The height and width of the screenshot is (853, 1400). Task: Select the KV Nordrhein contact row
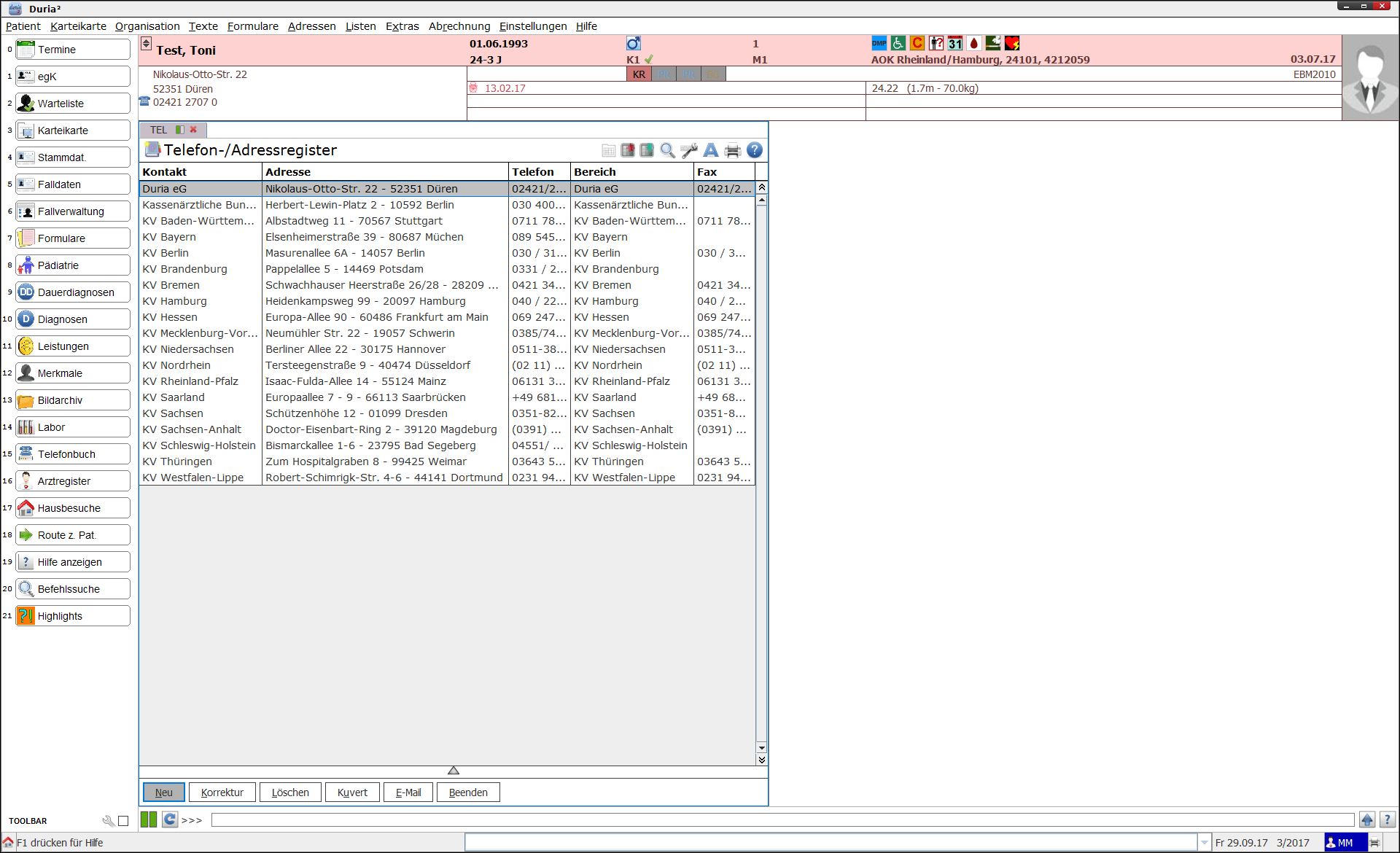click(x=447, y=365)
